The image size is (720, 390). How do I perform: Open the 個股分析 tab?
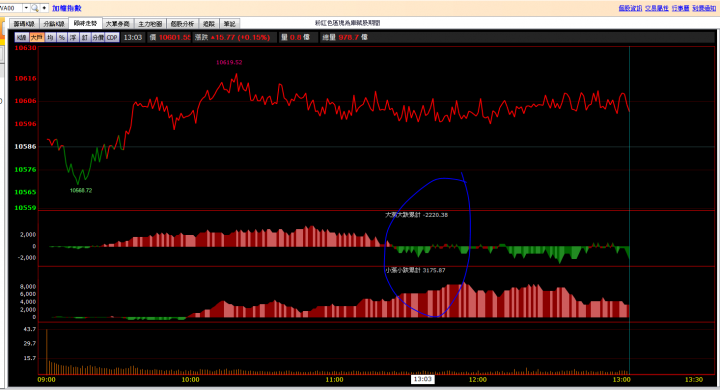[182, 24]
